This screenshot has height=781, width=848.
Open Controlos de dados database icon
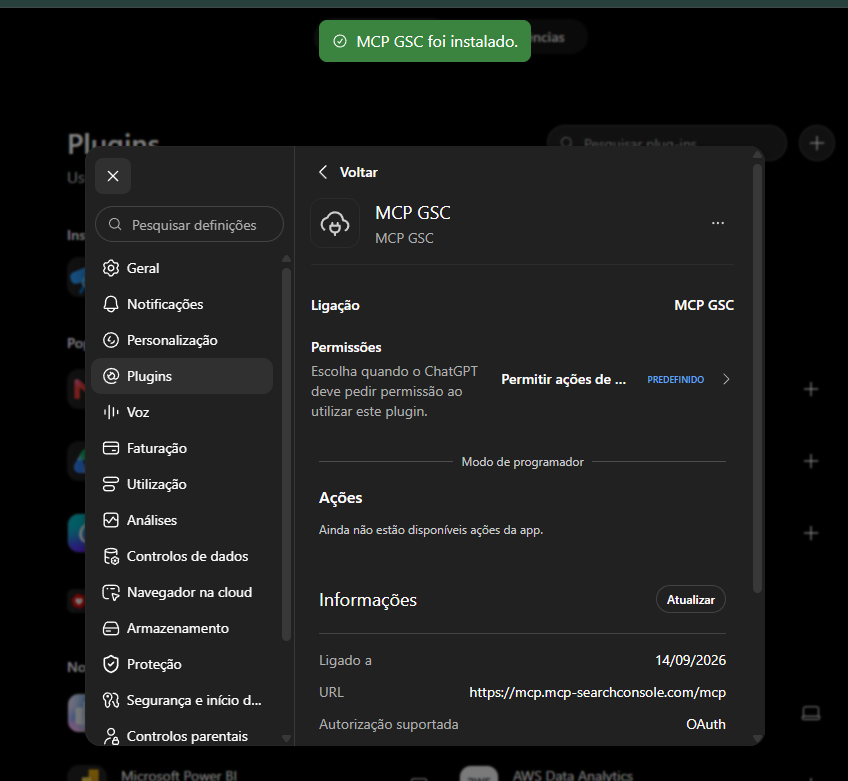[111, 556]
